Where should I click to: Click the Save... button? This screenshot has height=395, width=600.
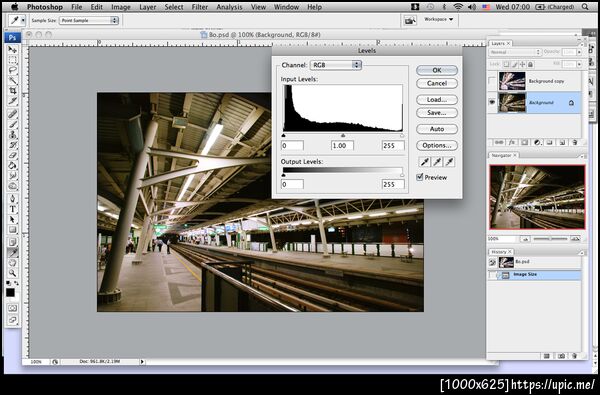tap(437, 113)
